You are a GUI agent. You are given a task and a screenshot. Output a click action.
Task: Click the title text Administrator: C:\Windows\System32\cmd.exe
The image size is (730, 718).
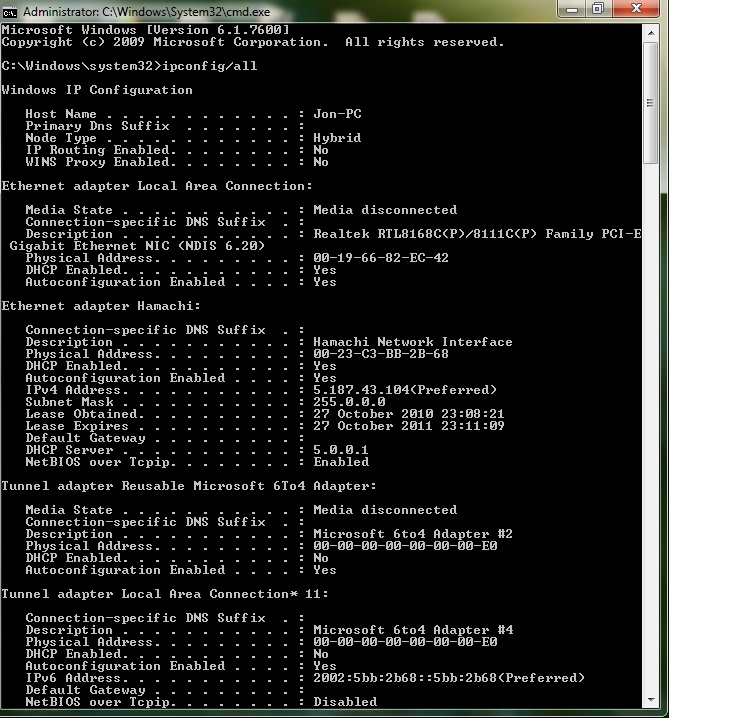point(147,12)
